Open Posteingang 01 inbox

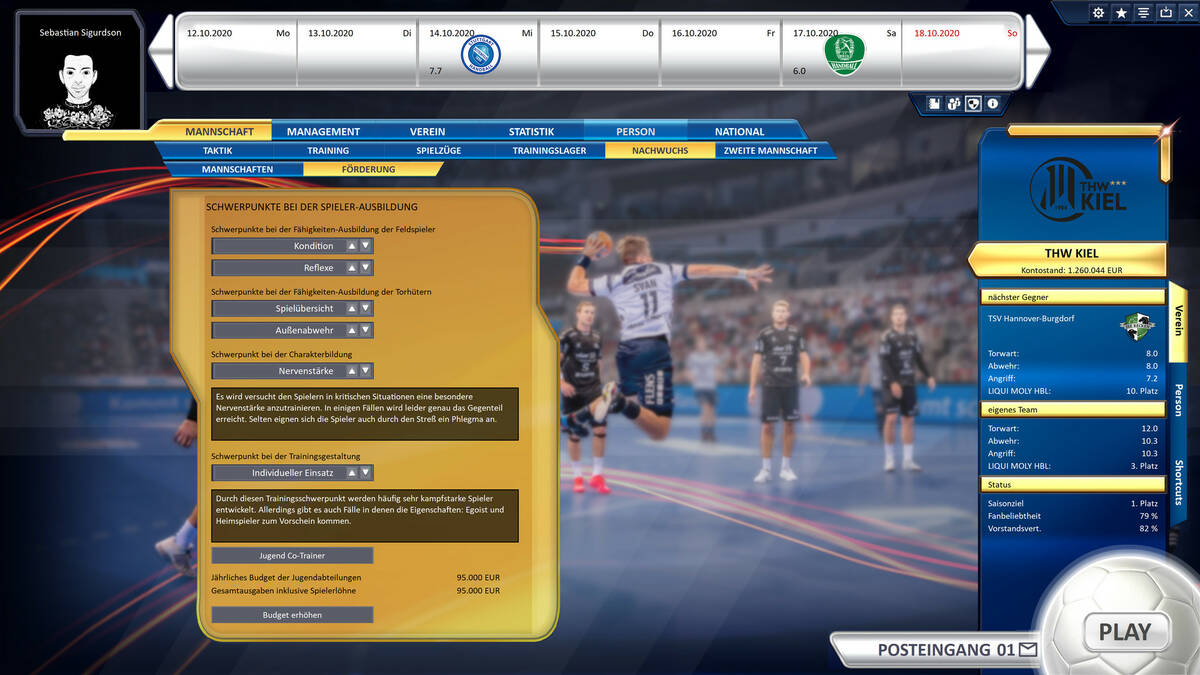pyautogui.click(x=946, y=650)
